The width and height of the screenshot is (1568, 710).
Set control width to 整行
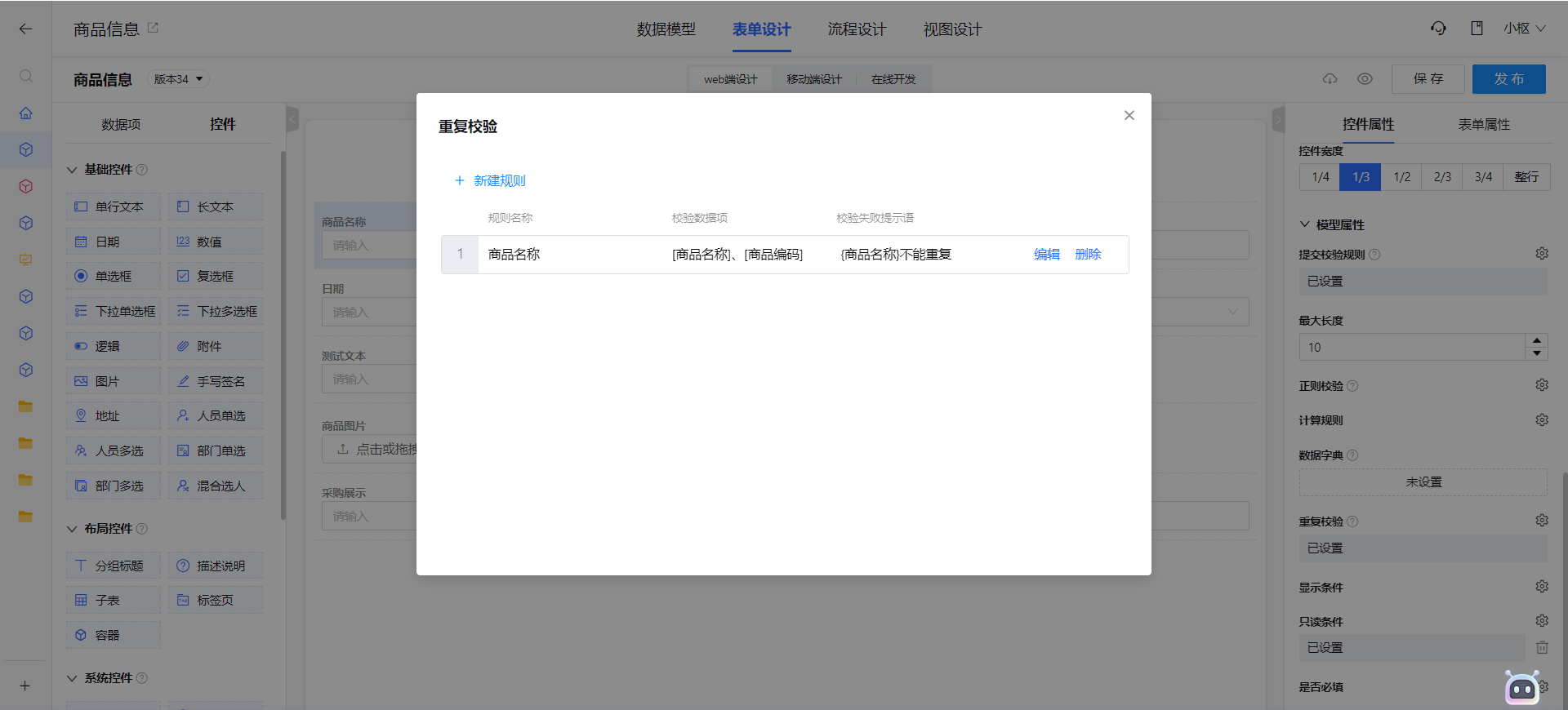click(1526, 177)
